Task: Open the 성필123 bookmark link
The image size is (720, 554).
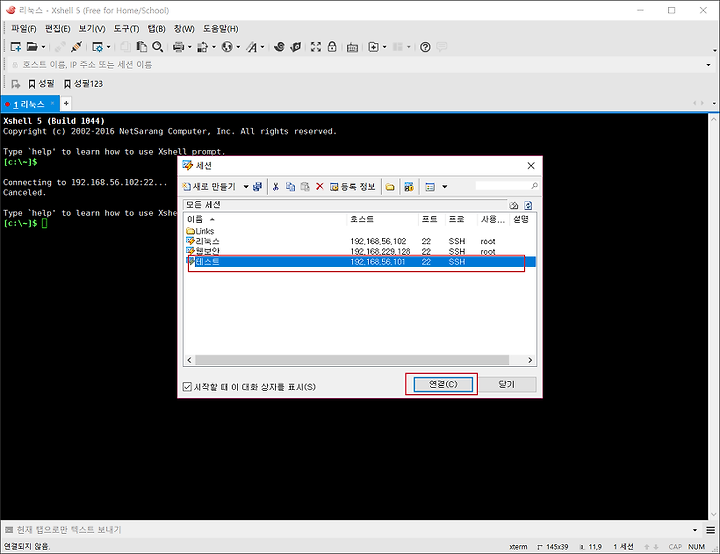Action: (x=83, y=84)
